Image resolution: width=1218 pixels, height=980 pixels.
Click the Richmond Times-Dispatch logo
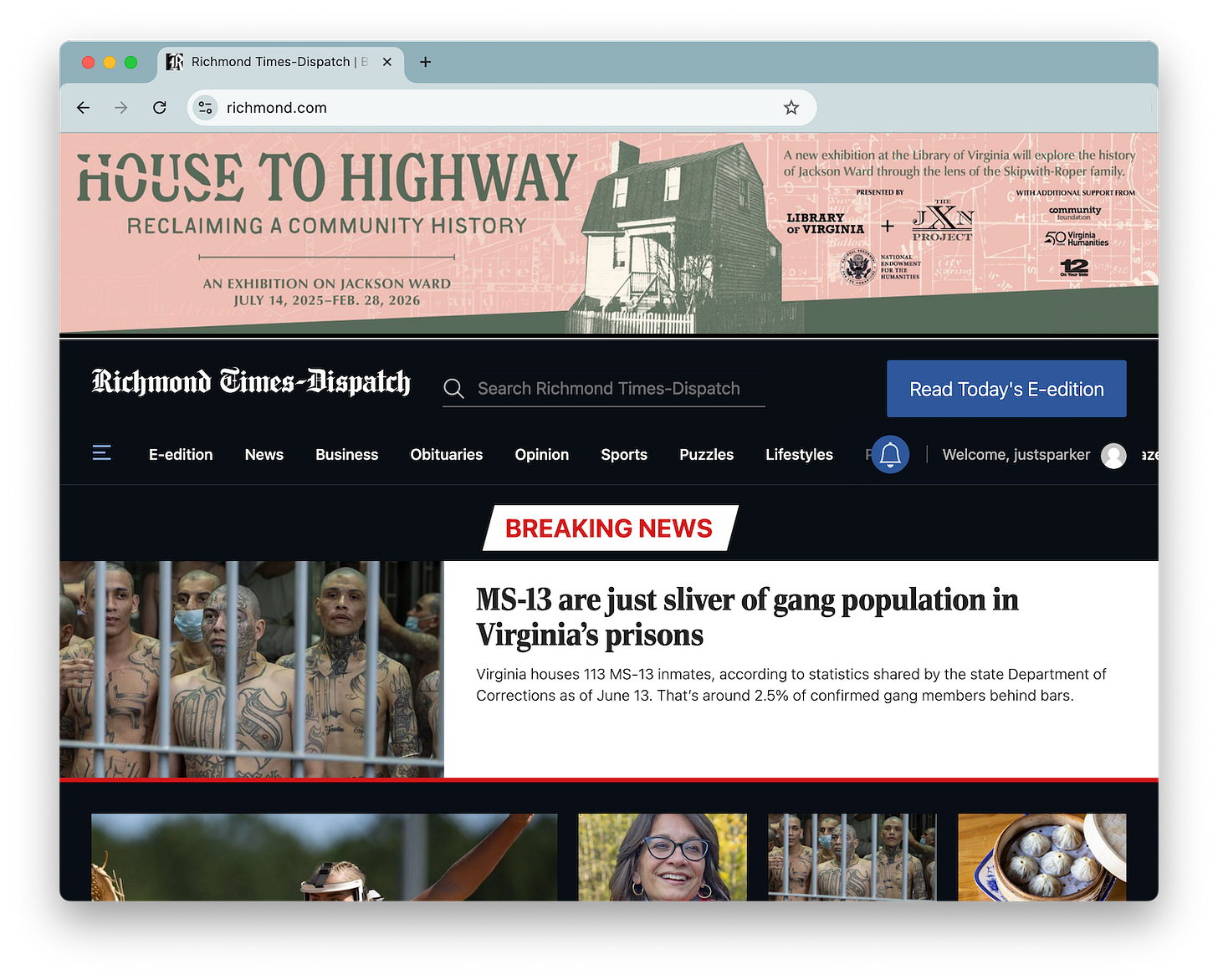click(251, 381)
